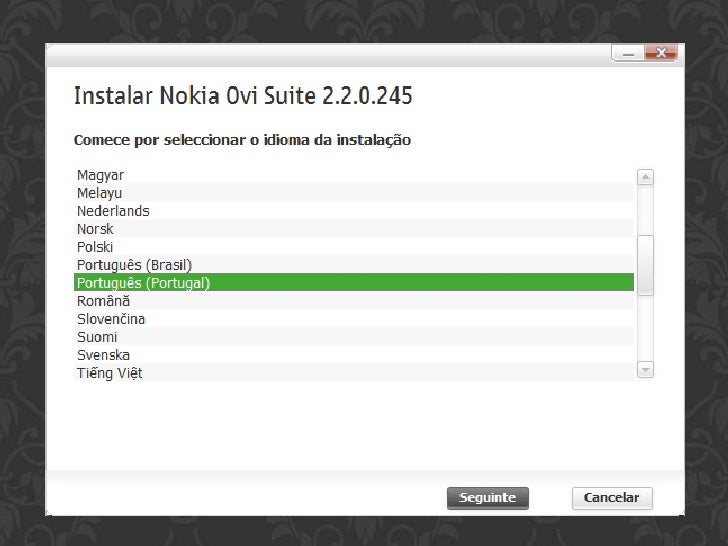728x546 pixels.
Task: Choose Melayu as installation language
Action: tap(354, 193)
